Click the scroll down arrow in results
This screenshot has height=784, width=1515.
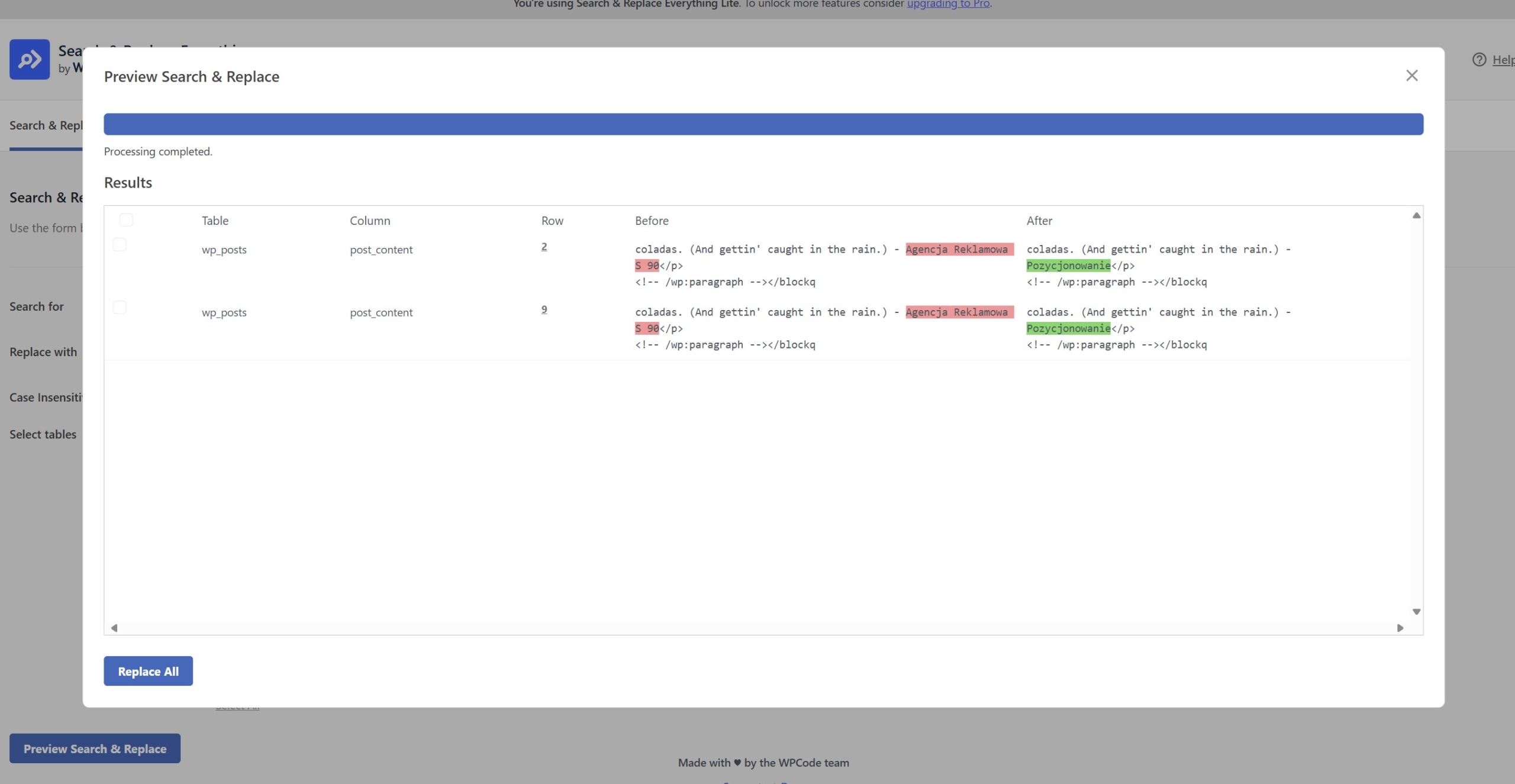tap(1416, 612)
